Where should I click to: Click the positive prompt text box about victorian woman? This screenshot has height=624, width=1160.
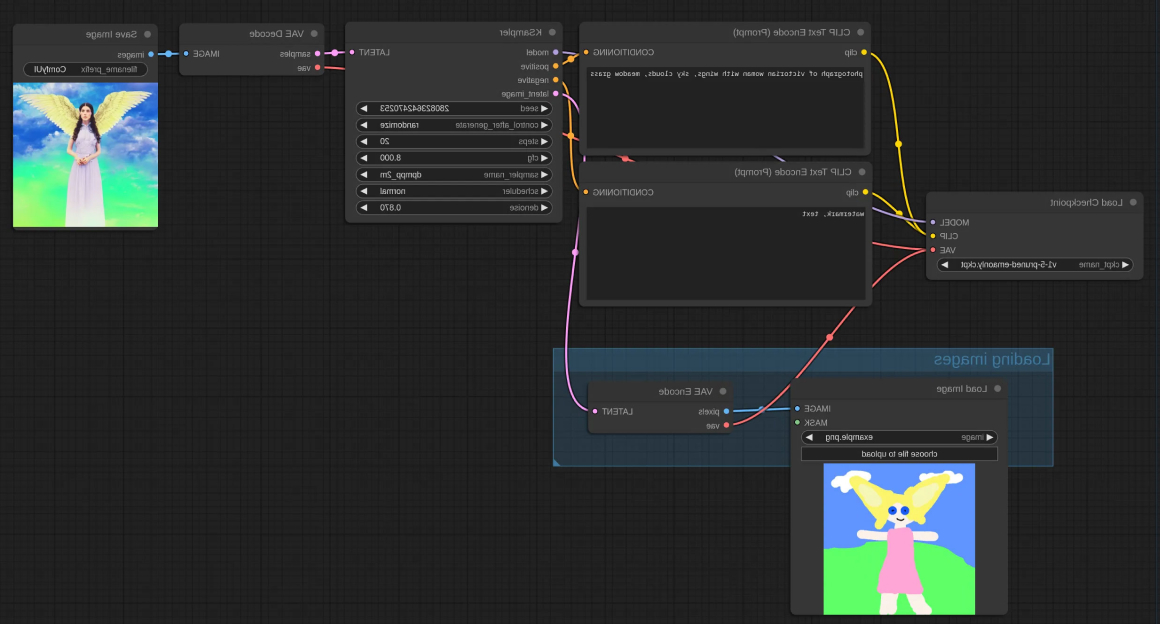click(725, 108)
